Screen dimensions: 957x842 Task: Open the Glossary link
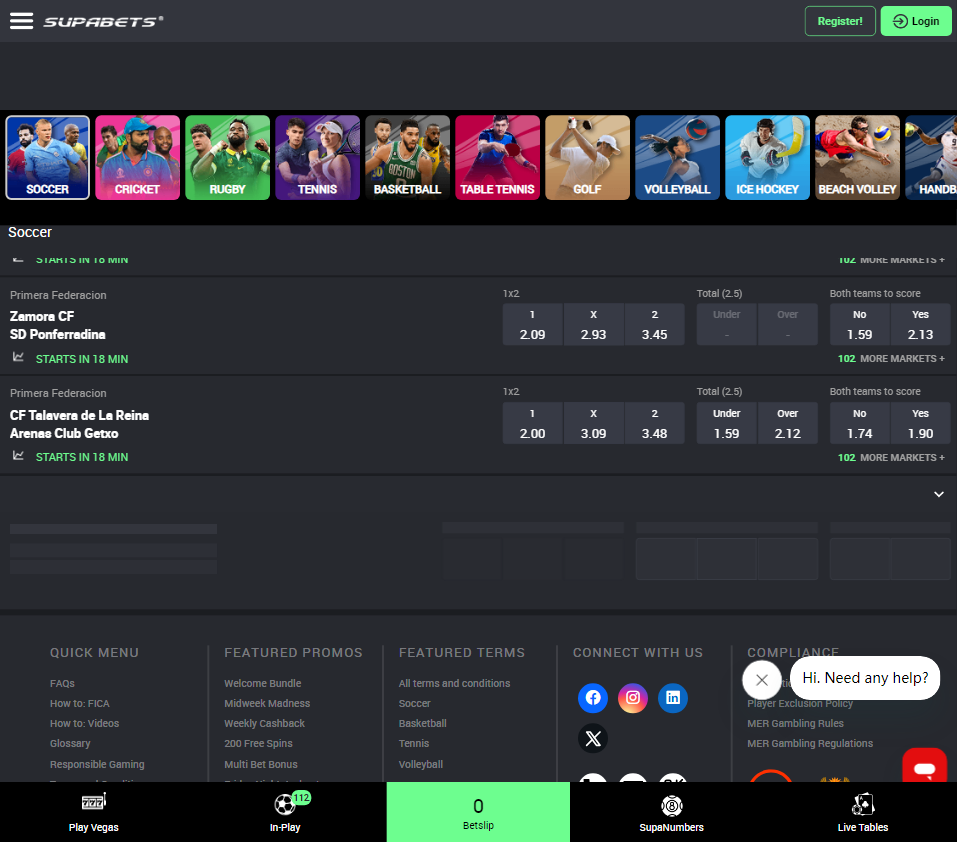(70, 744)
